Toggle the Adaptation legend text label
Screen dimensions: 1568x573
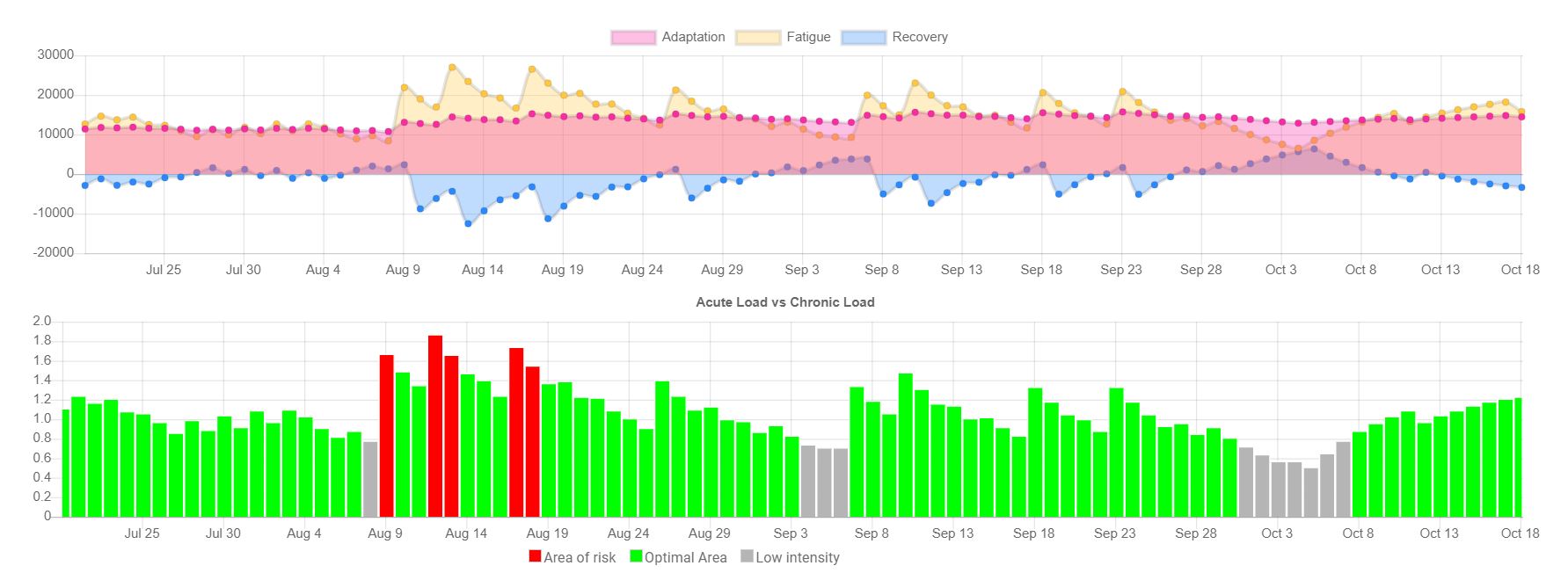pos(693,37)
